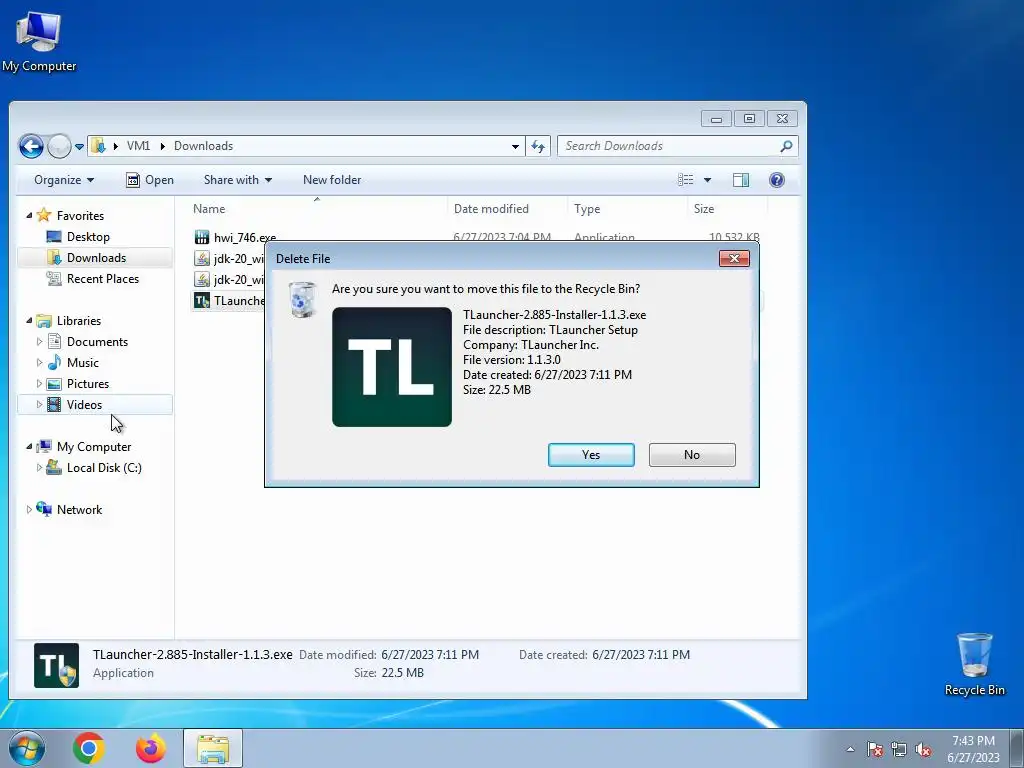Click the first jdk-20 file icon
The image size is (1024, 768).
pyautogui.click(x=202, y=259)
